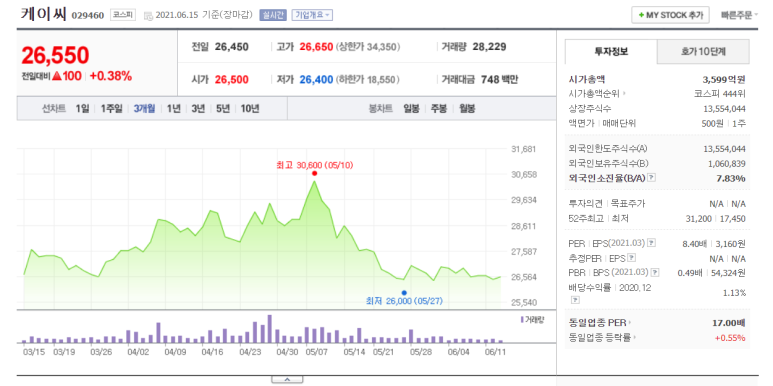
Task: Click the 실시간 badge button
Action: pyautogui.click(x=273, y=15)
